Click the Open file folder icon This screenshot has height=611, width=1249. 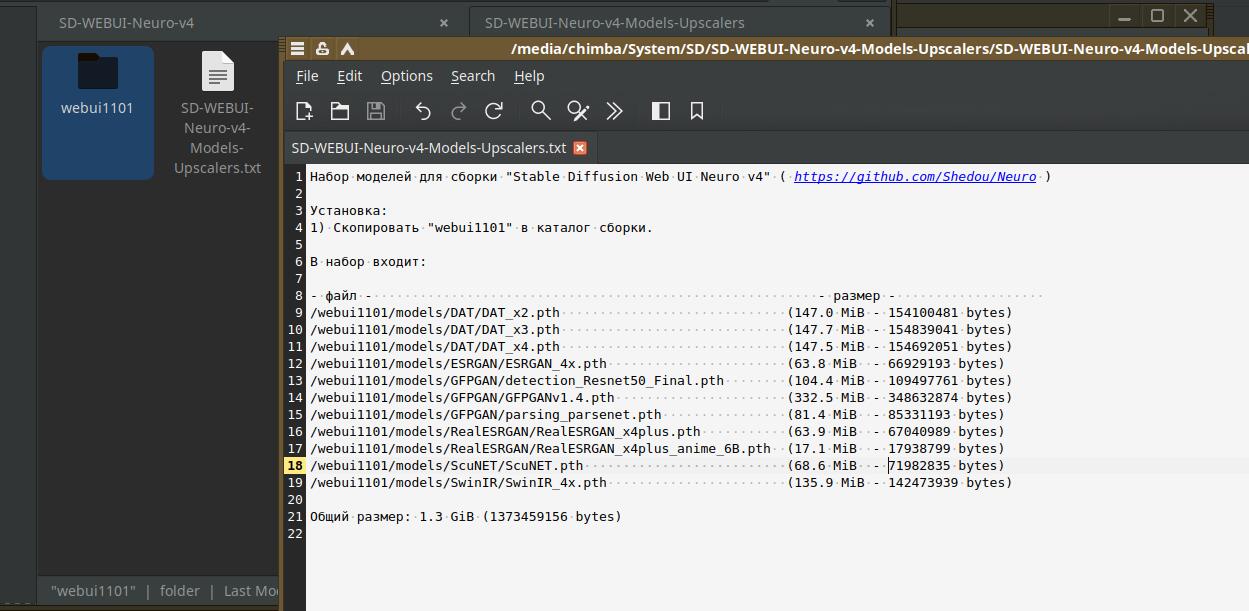[340, 111]
